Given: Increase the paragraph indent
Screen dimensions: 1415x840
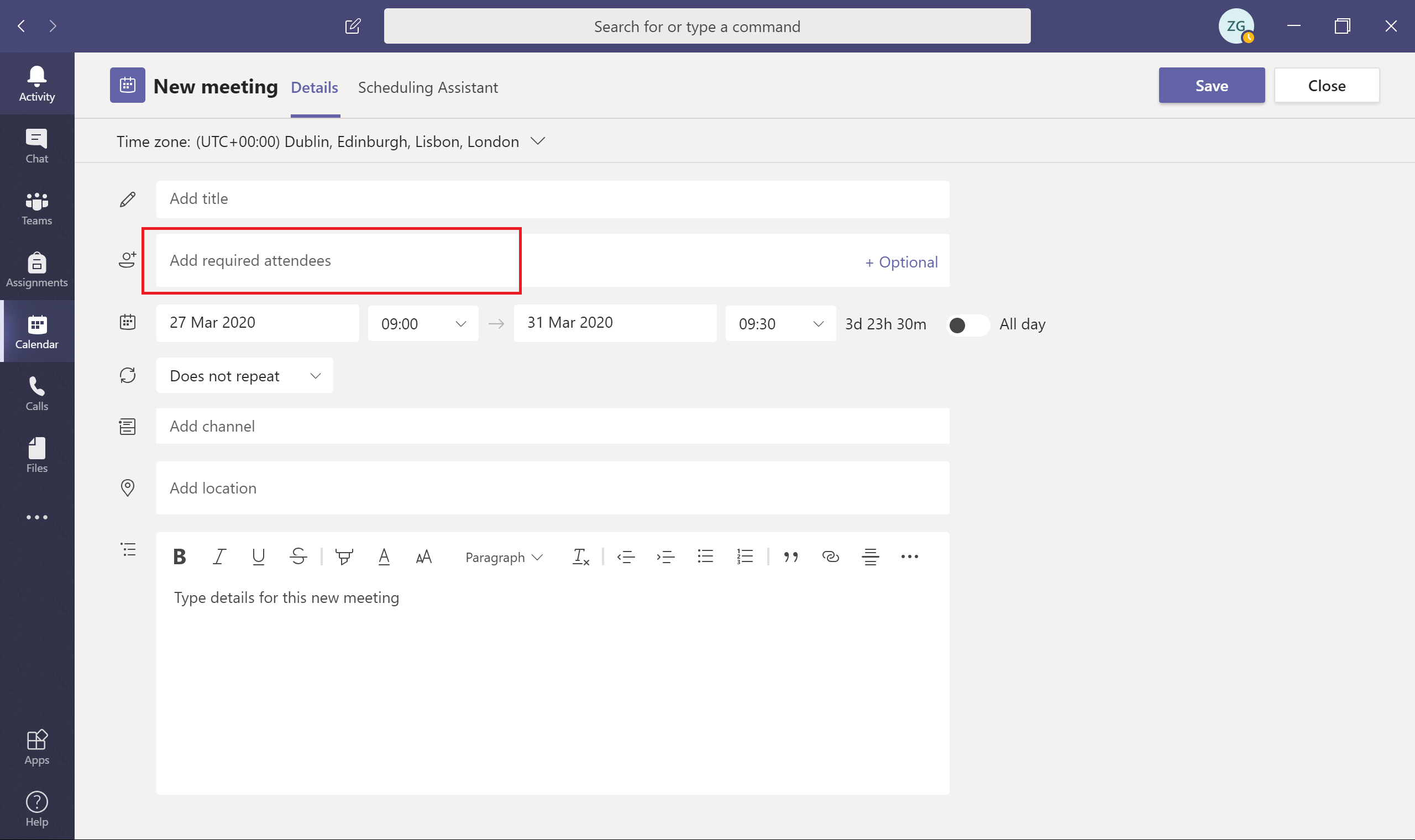Looking at the screenshot, I should tap(665, 557).
